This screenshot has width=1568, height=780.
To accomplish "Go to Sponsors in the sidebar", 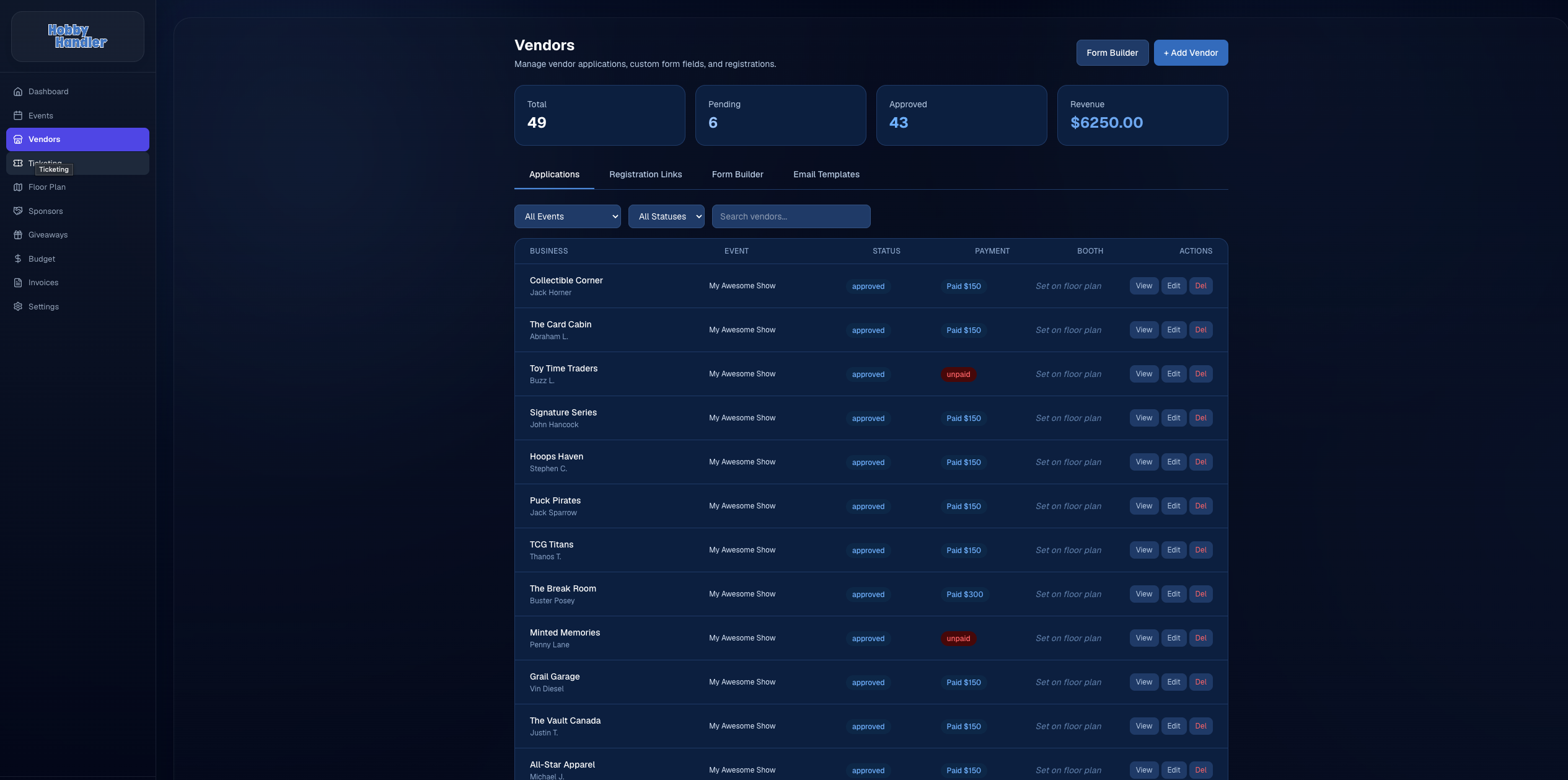I will 77,211.
